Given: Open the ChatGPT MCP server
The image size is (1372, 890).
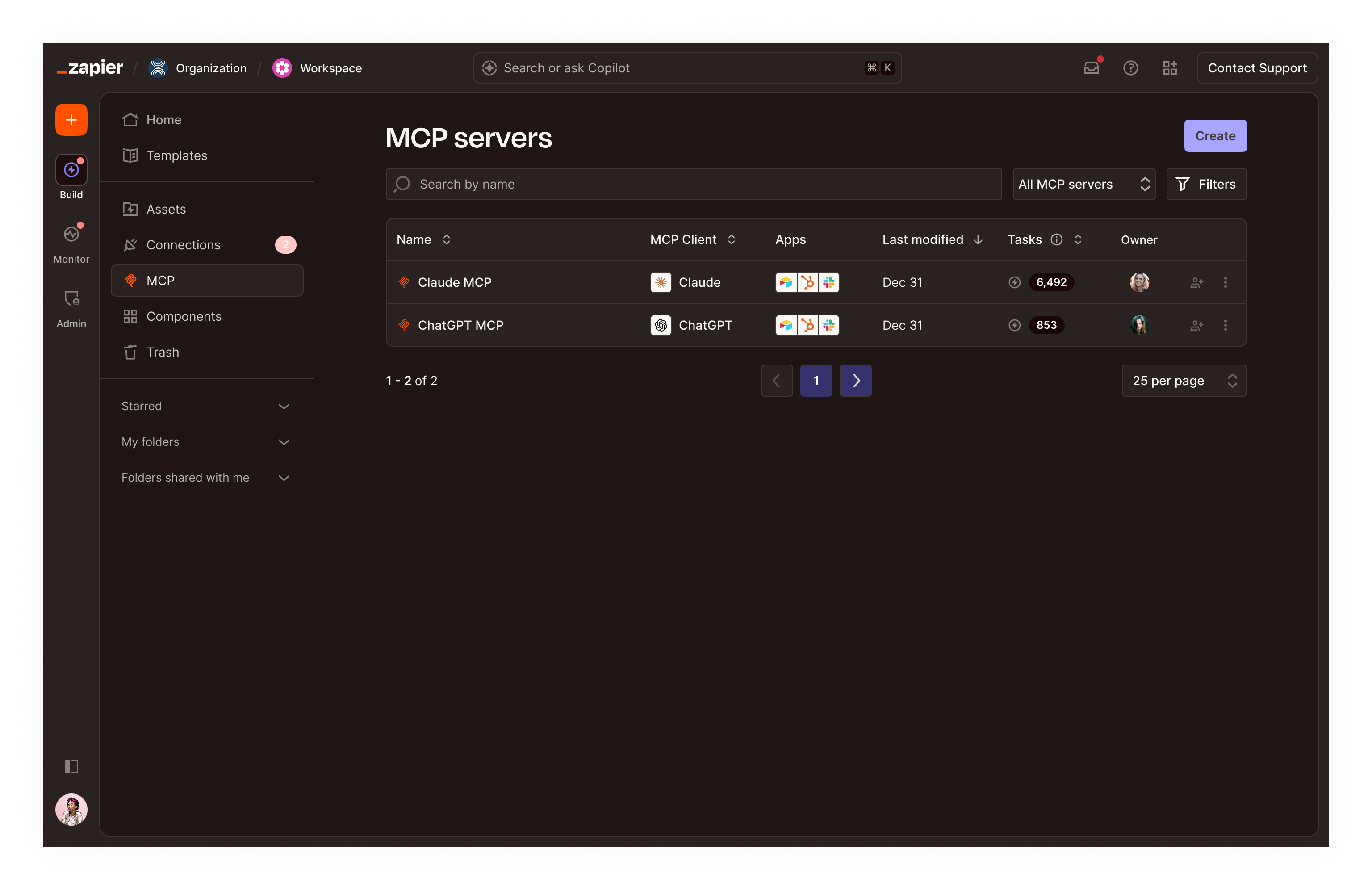Looking at the screenshot, I should pyautogui.click(x=460, y=325).
